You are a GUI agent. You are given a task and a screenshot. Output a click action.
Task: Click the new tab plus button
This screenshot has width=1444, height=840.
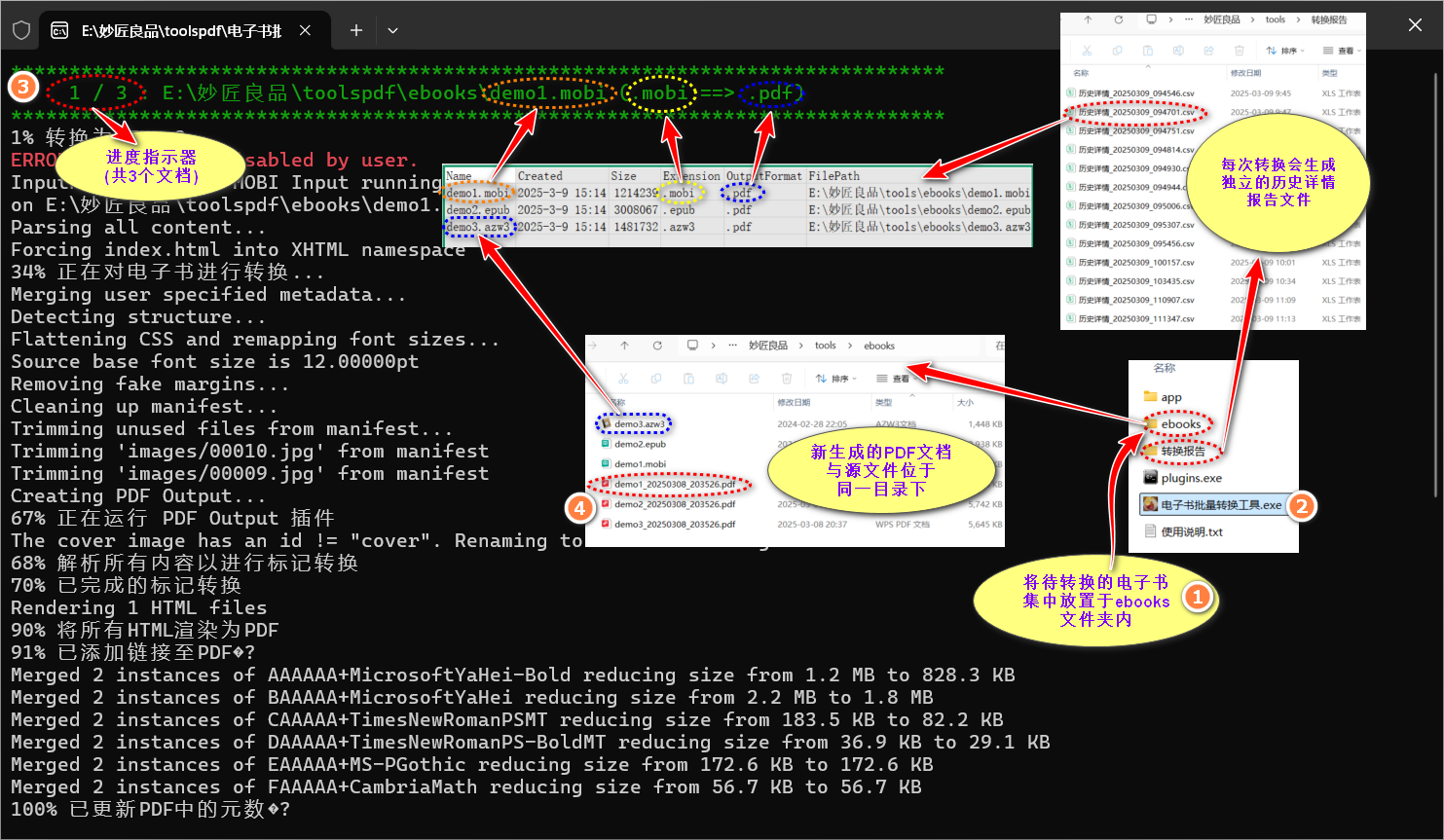356,30
